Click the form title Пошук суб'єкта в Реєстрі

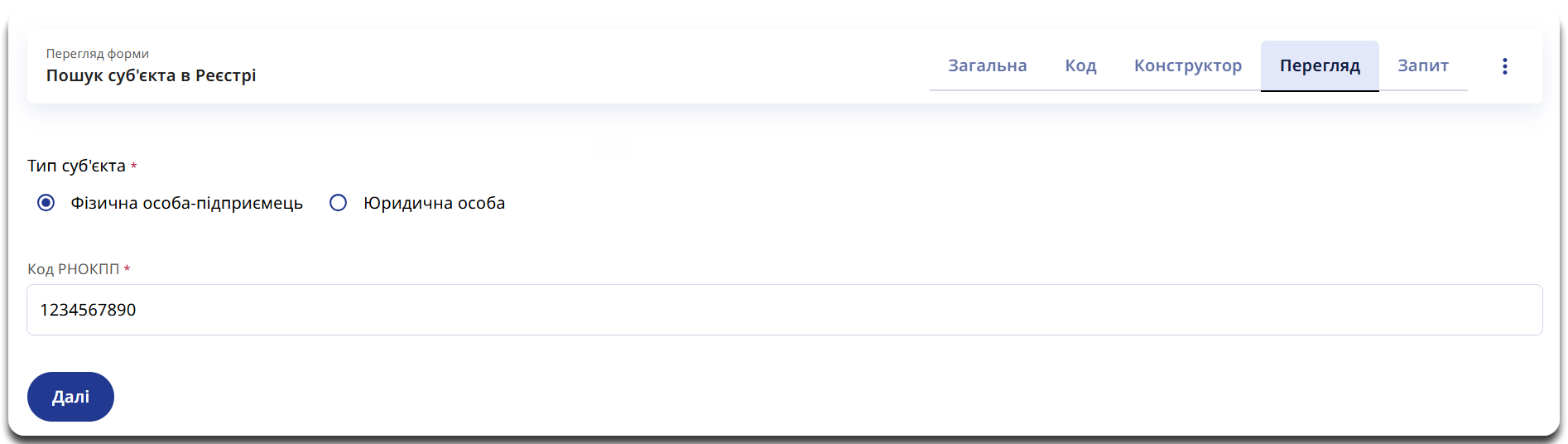point(151,75)
